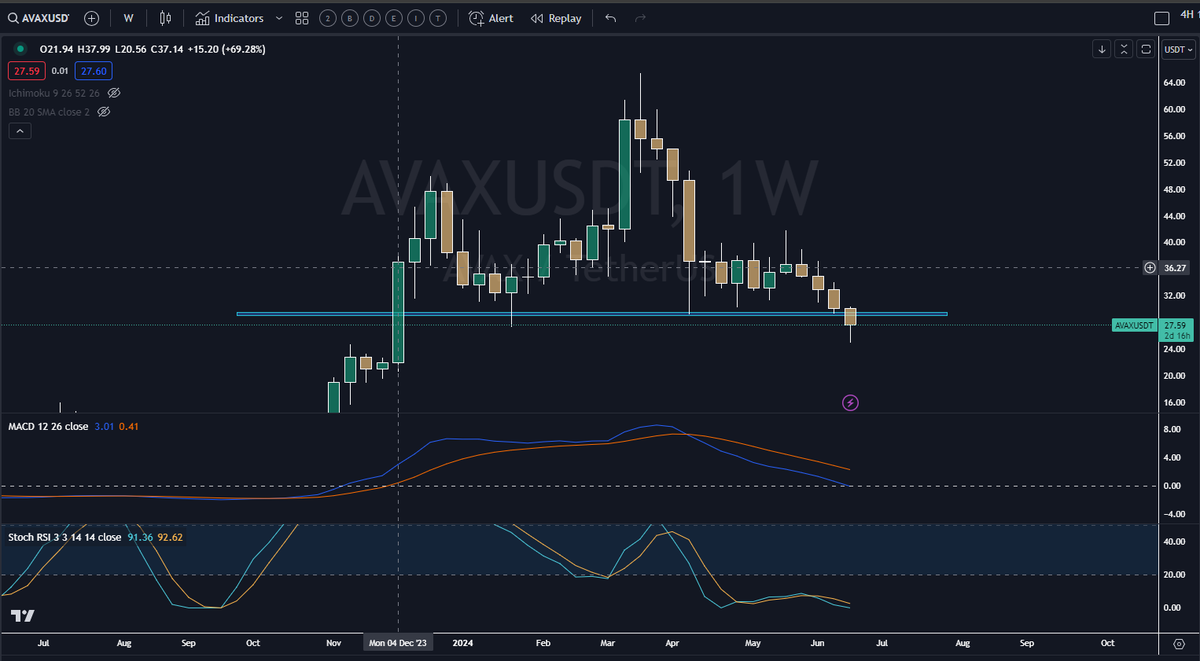Click the Mon 04 Dec '23 date label
Screen dimensions: 1200x661
pyautogui.click(x=399, y=643)
